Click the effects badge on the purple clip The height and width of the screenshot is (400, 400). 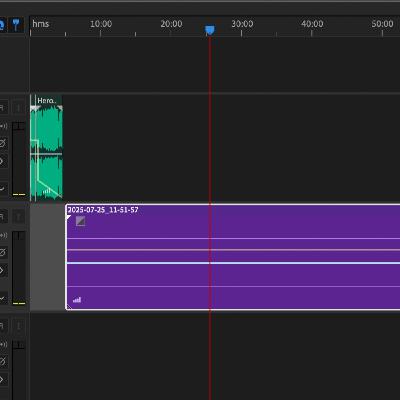[x=80, y=221]
